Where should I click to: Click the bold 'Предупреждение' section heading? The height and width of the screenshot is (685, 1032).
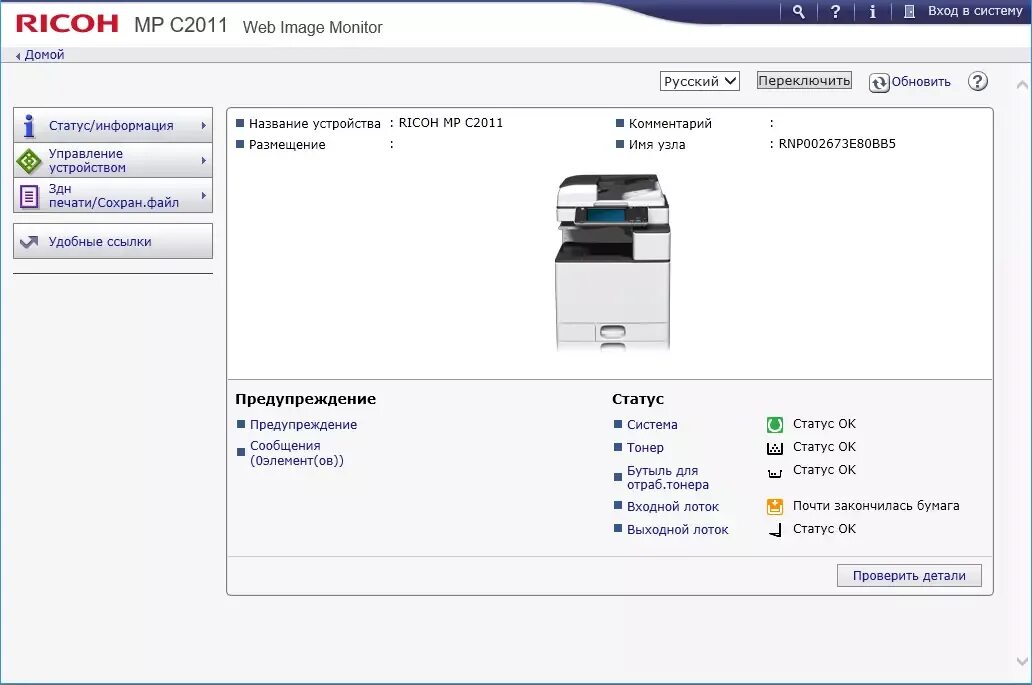pyautogui.click(x=305, y=399)
